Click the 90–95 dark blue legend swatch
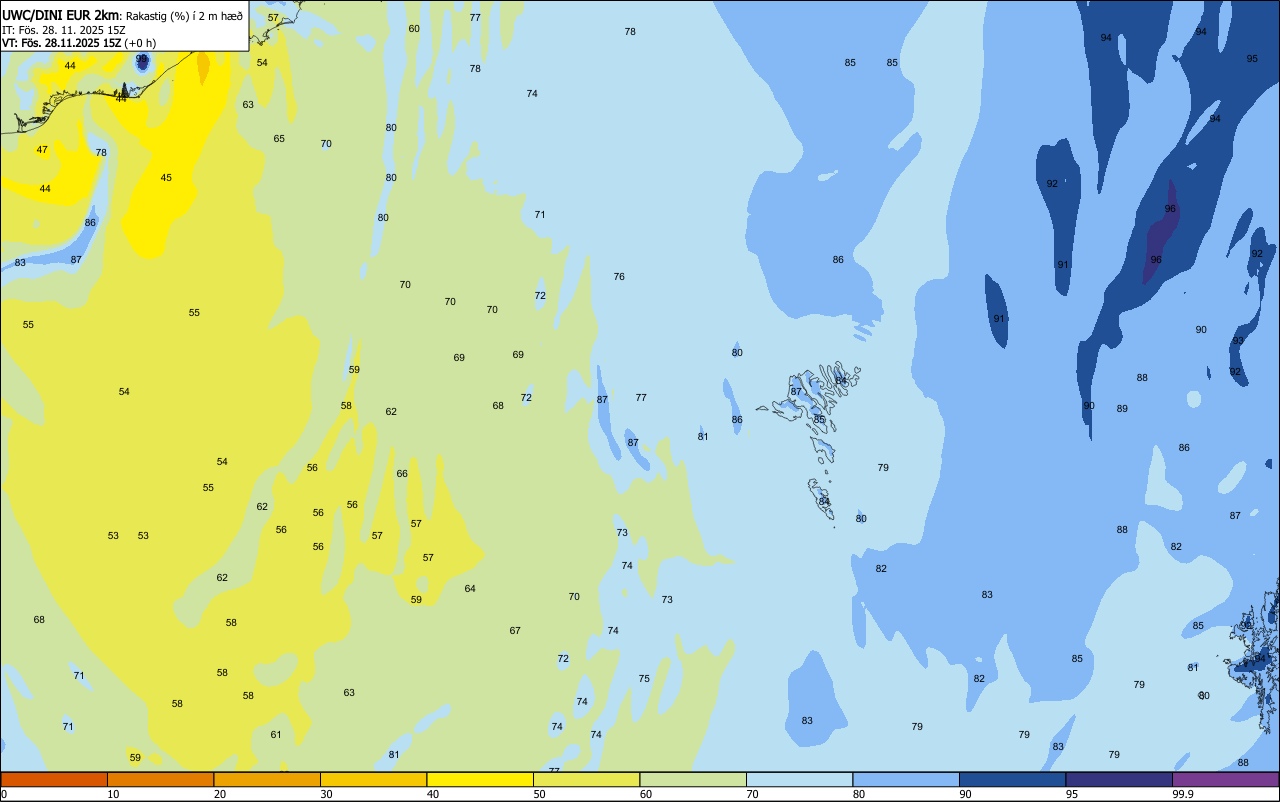Viewport: 1280px width, 802px height. click(x=1012, y=779)
